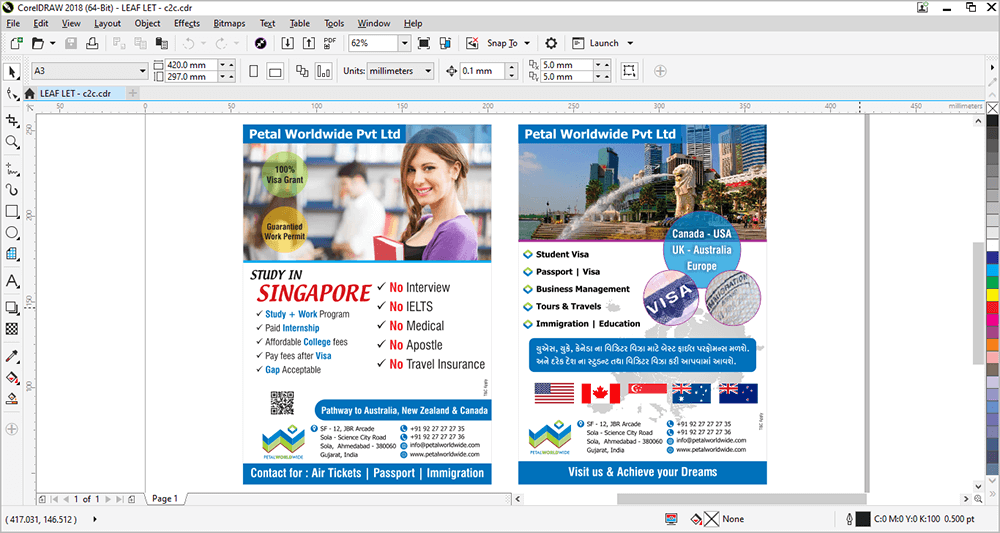This screenshot has height=533, width=1000.
Task: Select the Rectangle tool
Action: [x=12, y=211]
